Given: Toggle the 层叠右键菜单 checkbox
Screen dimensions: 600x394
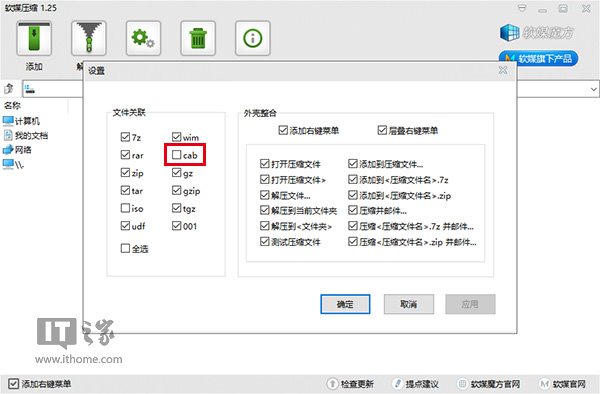Looking at the screenshot, I should pos(382,130).
